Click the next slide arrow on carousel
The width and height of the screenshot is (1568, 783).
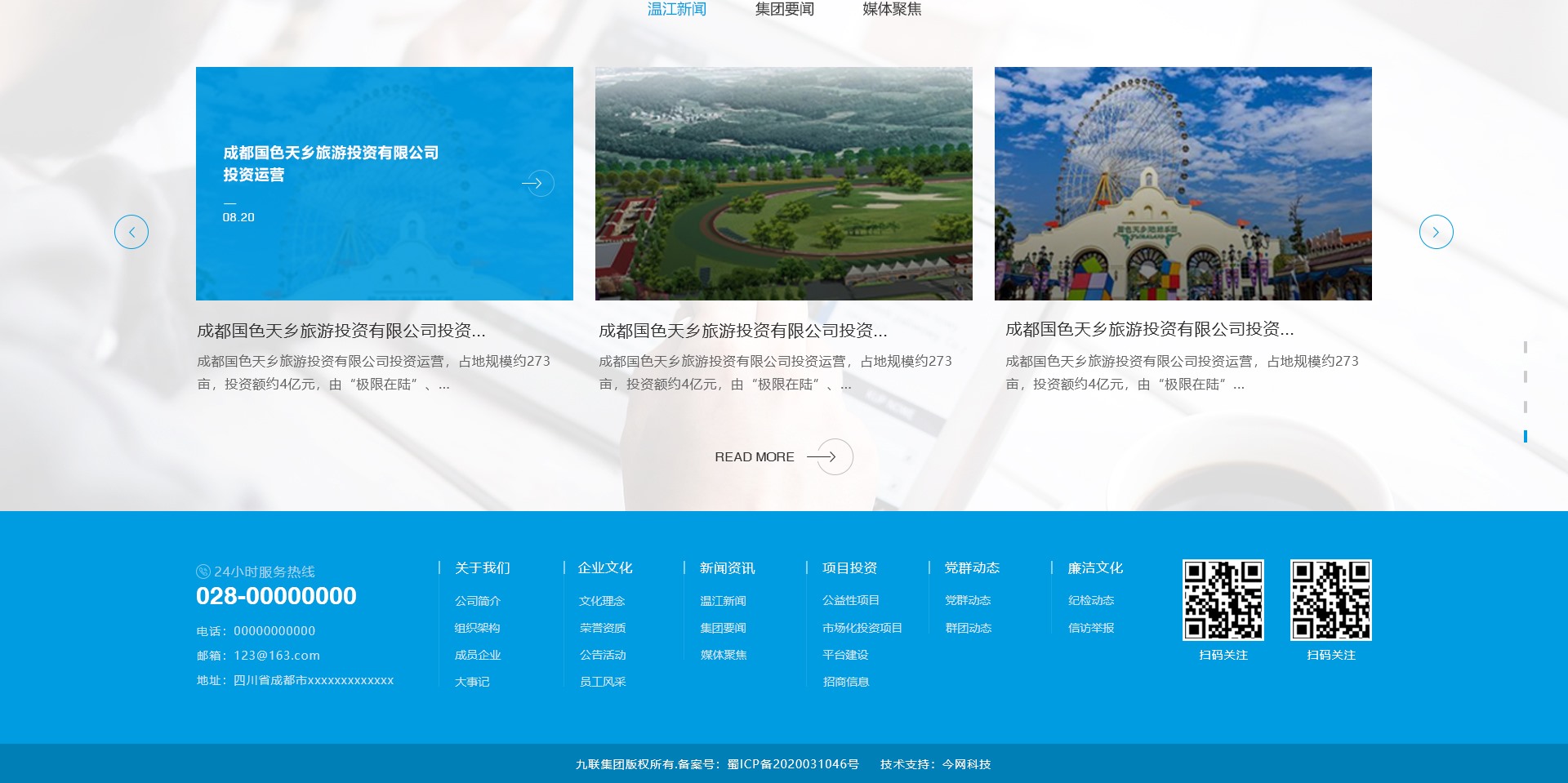click(x=1436, y=232)
